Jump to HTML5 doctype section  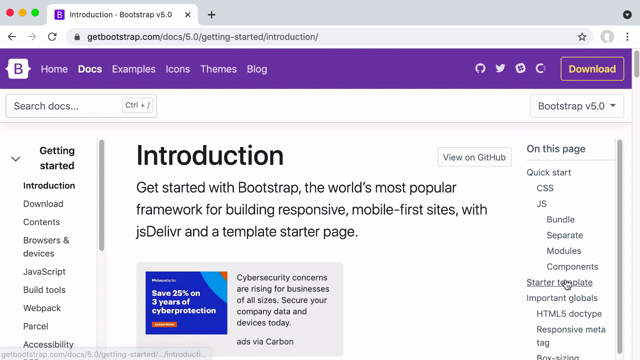569,314
